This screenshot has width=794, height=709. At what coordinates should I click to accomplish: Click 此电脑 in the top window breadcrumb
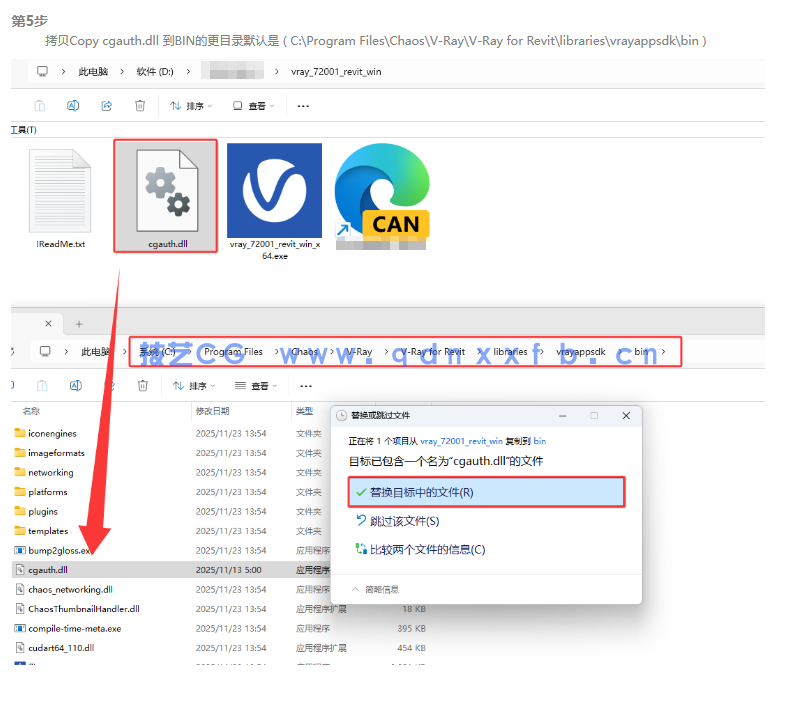click(x=93, y=71)
